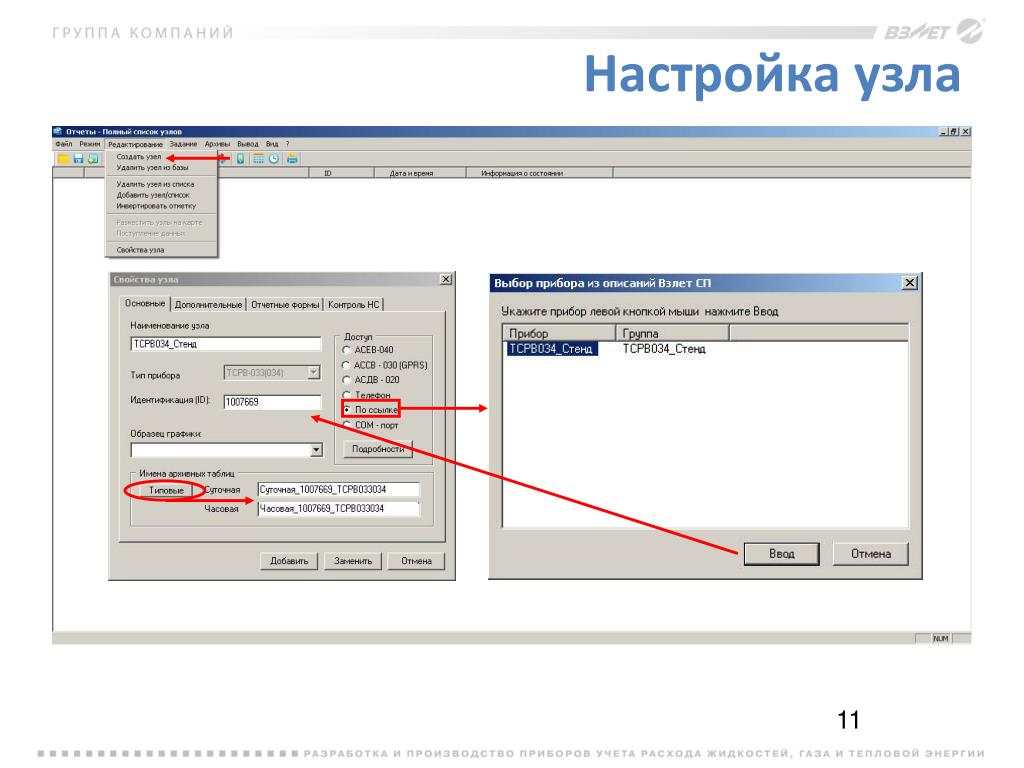
Task: Click the NUM status bar indicator
Action: tap(940, 639)
